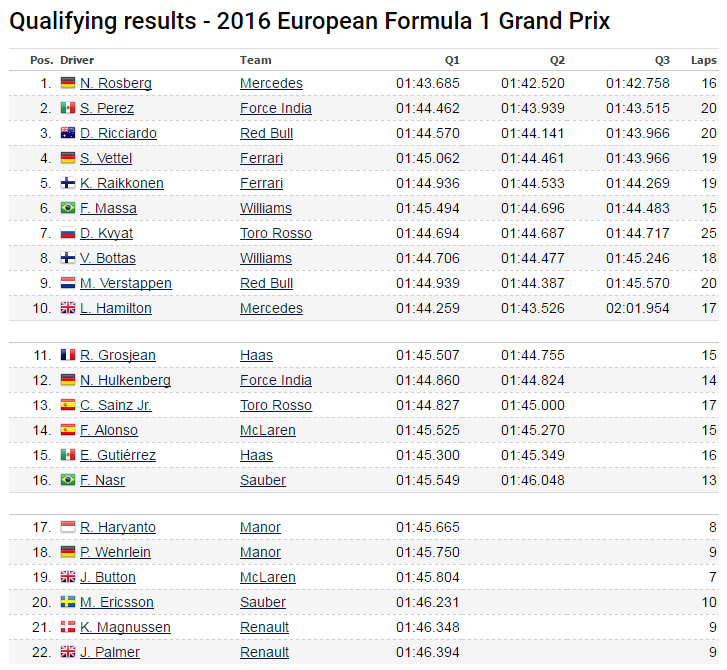
Task: Click the Q3 column header
Action: [663, 60]
